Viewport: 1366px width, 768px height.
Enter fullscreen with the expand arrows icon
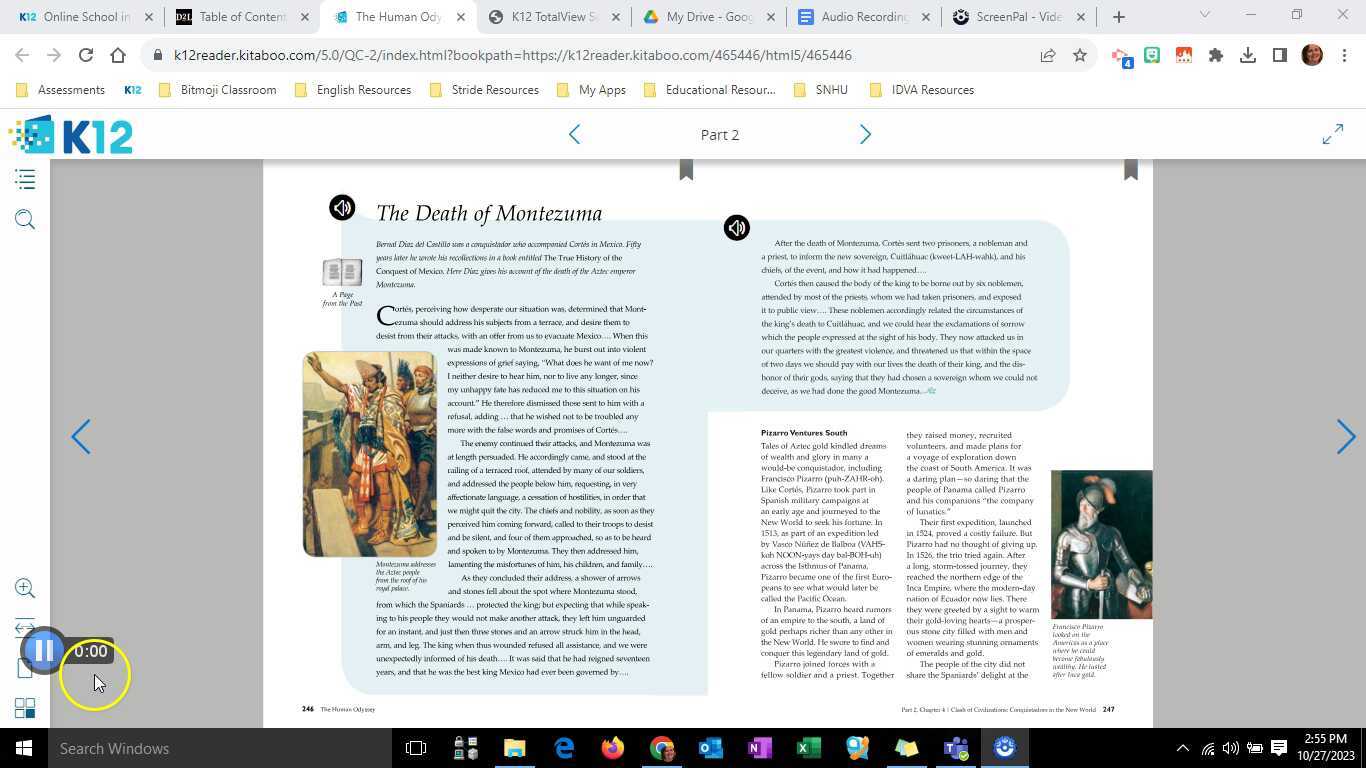1332,135
